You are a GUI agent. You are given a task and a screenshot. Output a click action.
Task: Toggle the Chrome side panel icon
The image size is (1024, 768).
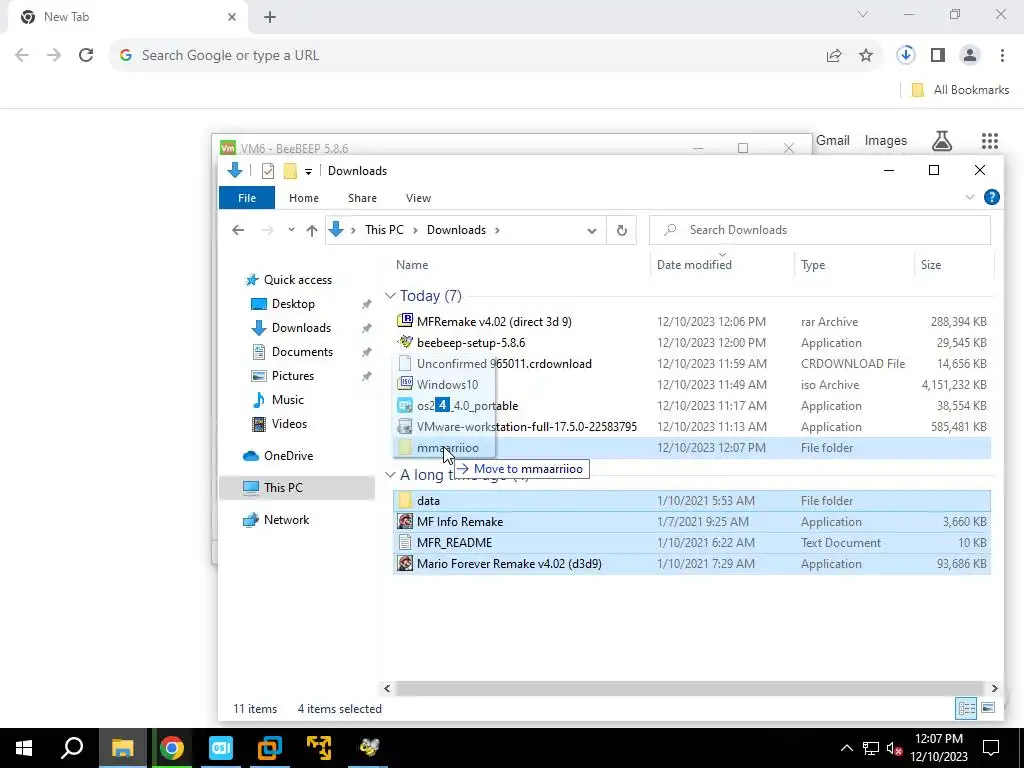[938, 56]
